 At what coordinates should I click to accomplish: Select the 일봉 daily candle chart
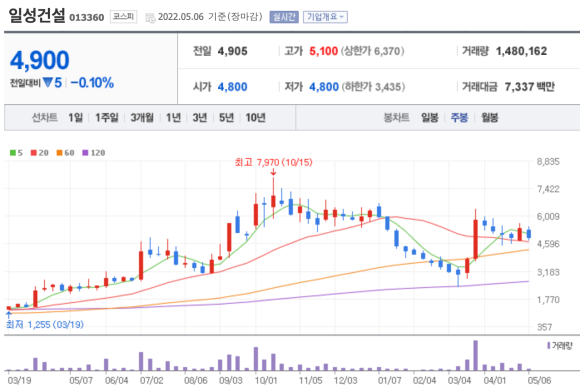pos(430,118)
